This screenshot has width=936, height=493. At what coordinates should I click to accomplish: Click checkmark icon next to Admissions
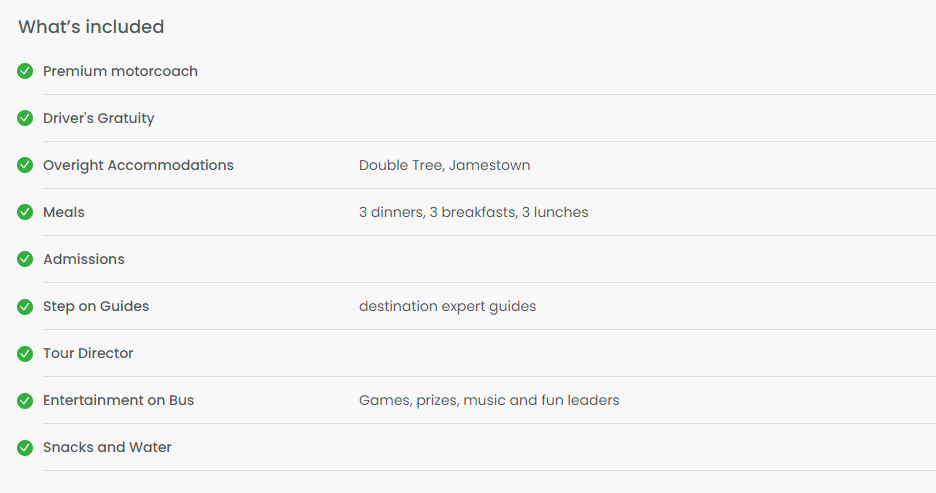[25, 259]
